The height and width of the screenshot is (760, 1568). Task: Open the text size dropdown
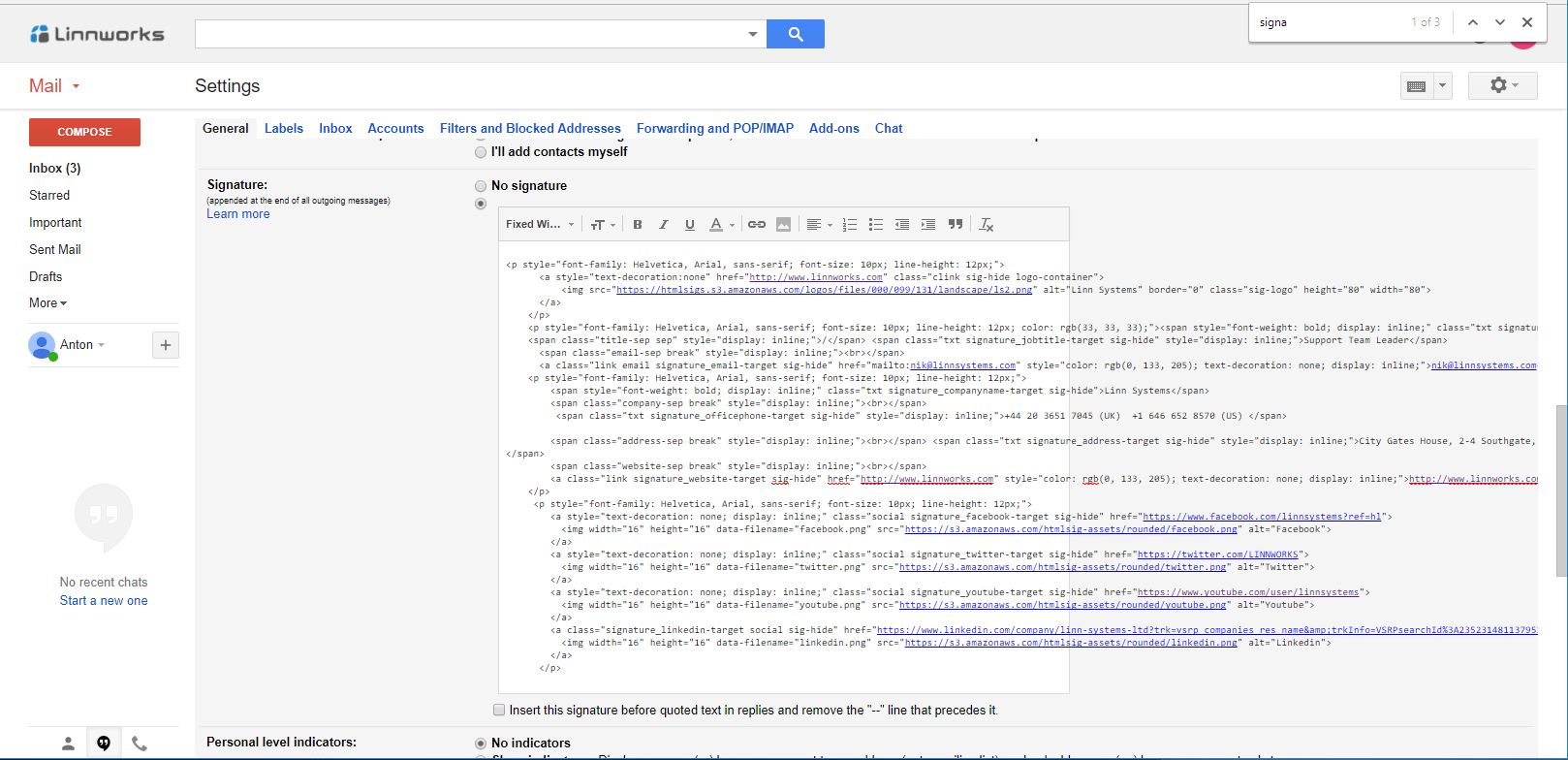603,224
